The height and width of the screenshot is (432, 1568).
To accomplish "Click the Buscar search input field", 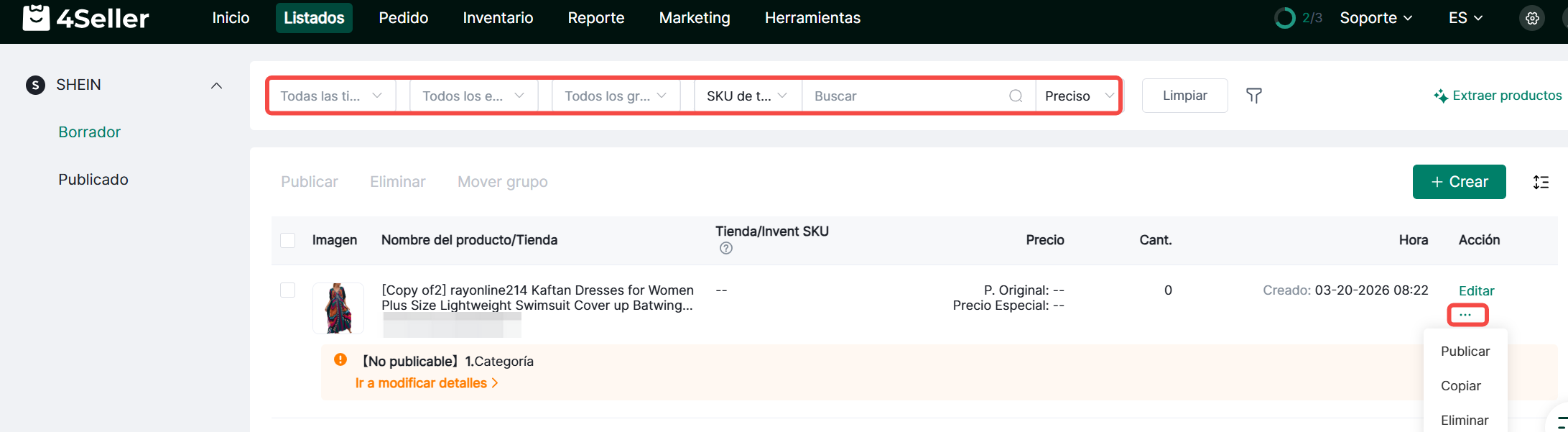I will [905, 96].
